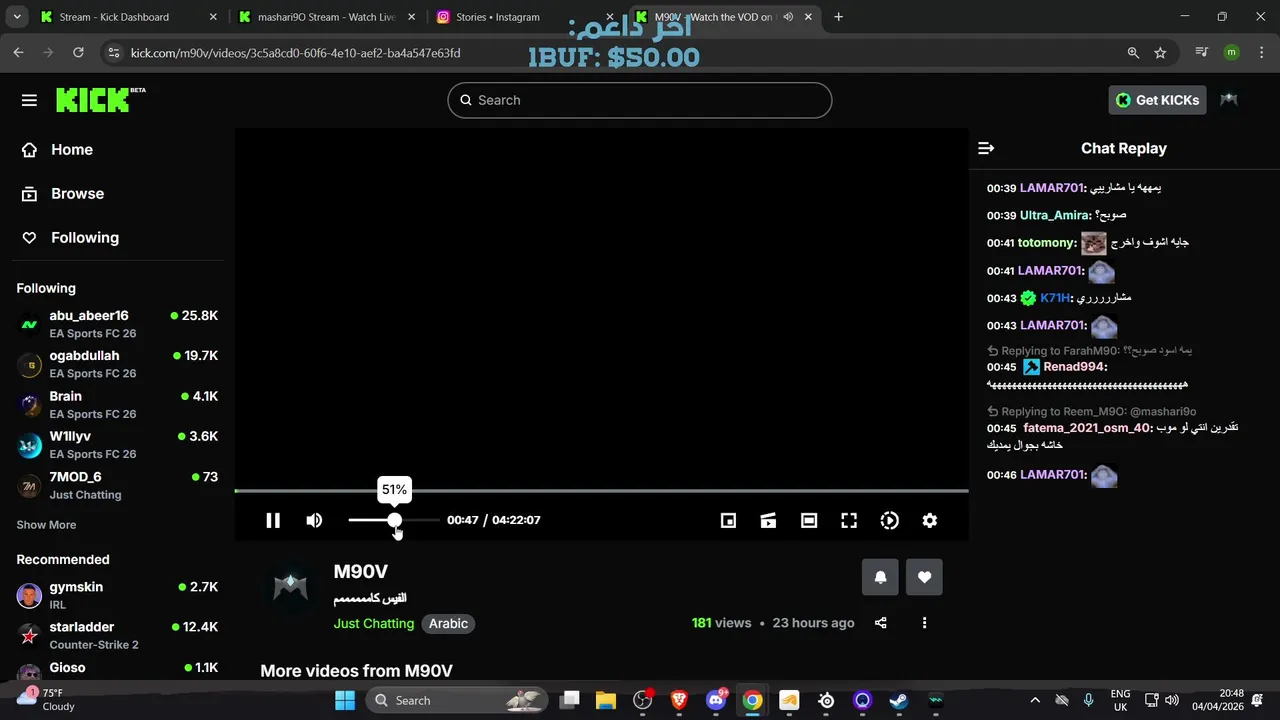
Task: Open browser media control icon
Action: point(1202,53)
